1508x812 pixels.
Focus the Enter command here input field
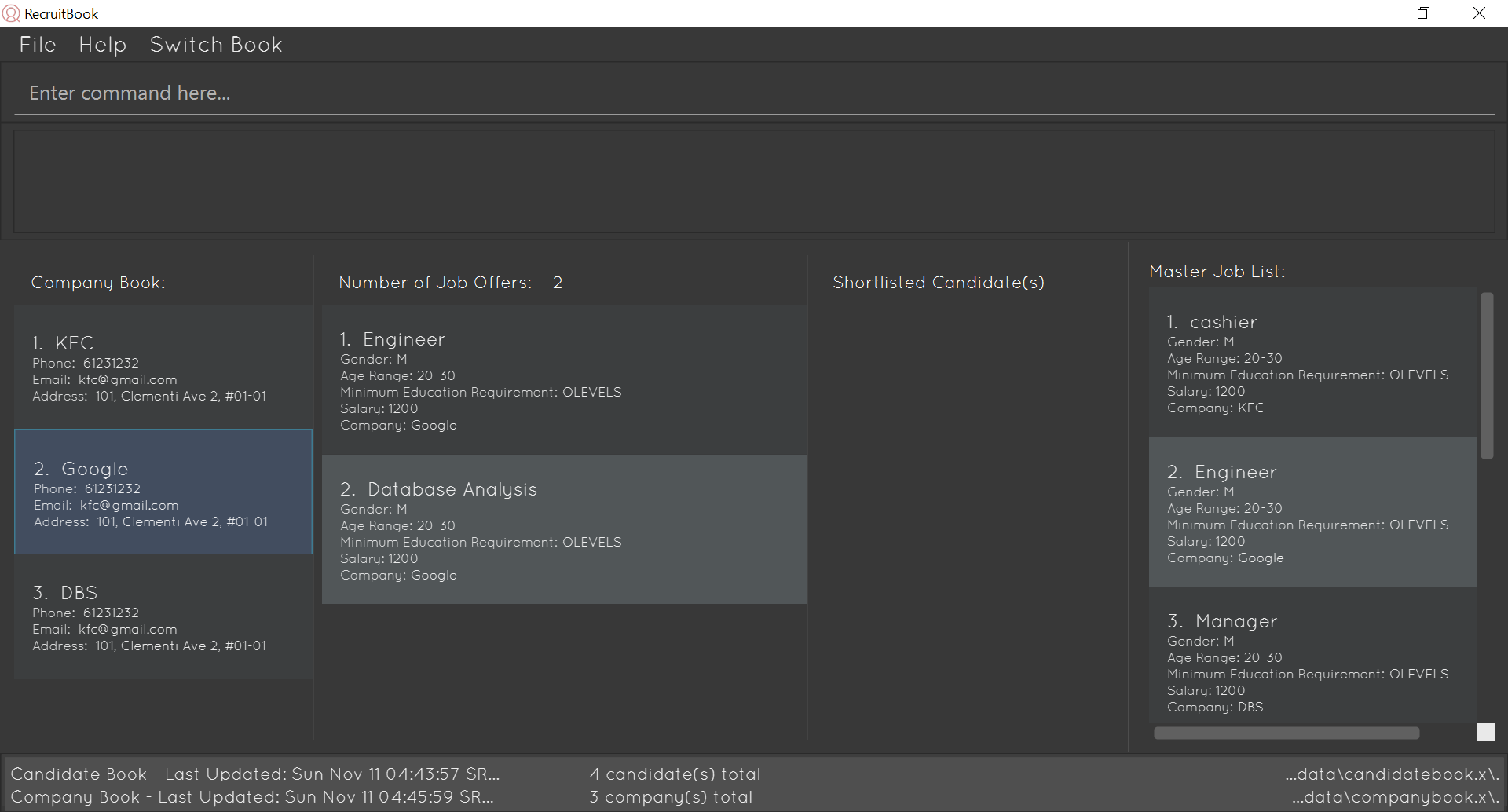pyautogui.click(x=754, y=93)
